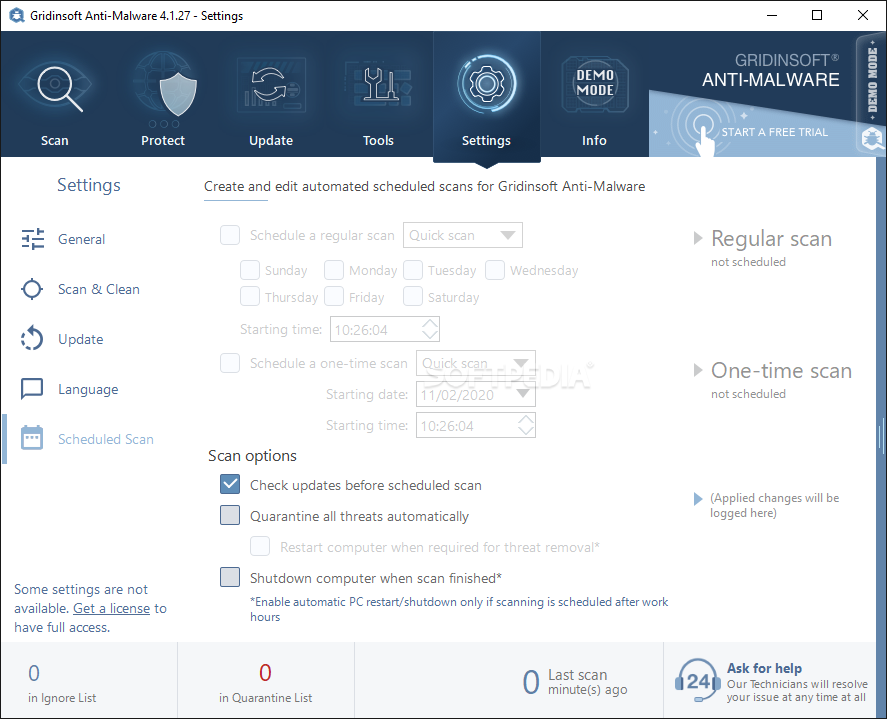Open regular scan type Quick scan dropdown
This screenshot has height=719, width=887.
point(463,235)
